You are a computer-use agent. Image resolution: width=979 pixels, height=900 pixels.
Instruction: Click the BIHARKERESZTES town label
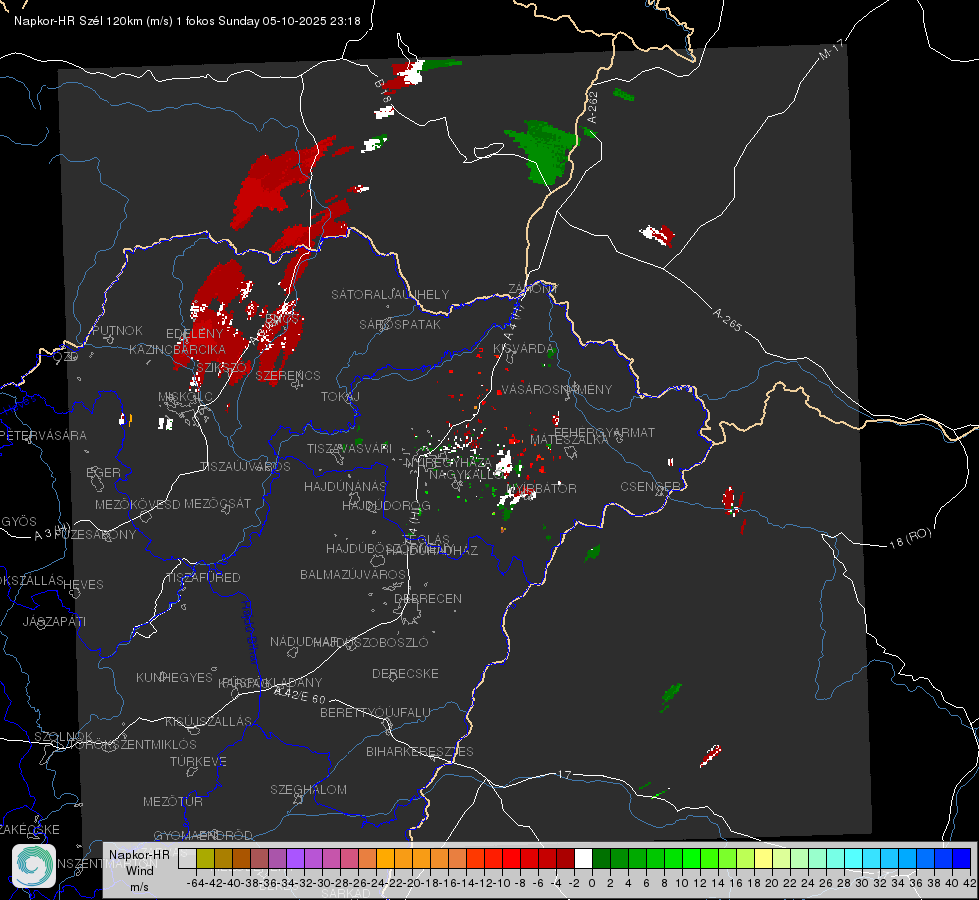click(420, 751)
